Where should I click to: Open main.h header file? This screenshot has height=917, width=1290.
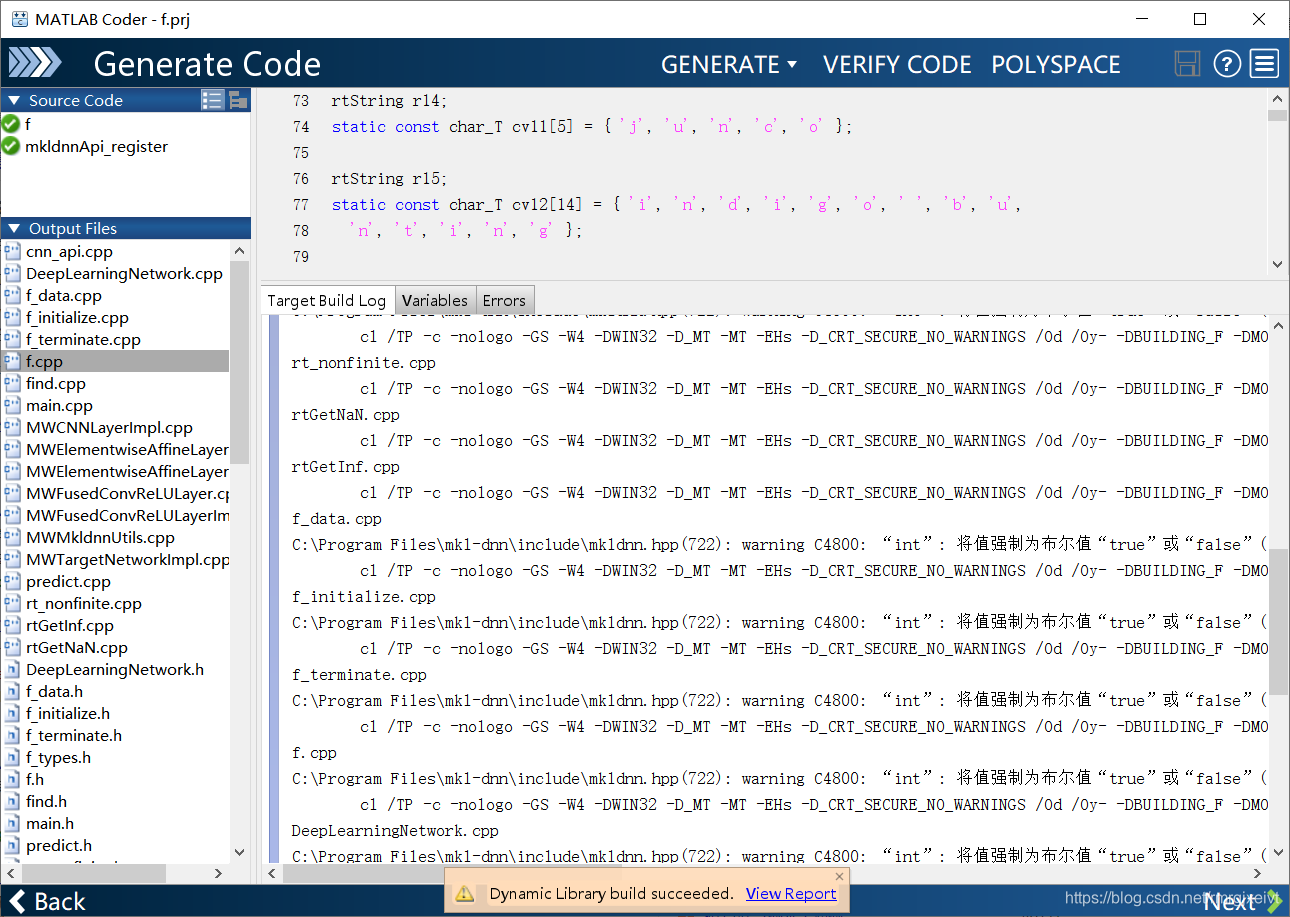pos(50,824)
